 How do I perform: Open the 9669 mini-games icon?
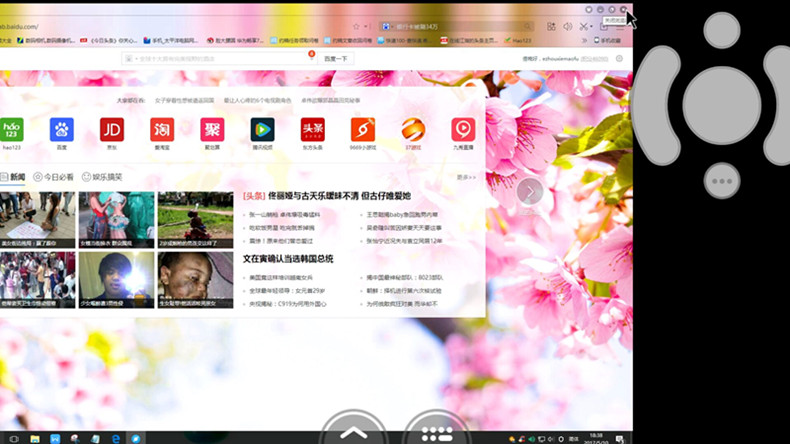click(363, 130)
